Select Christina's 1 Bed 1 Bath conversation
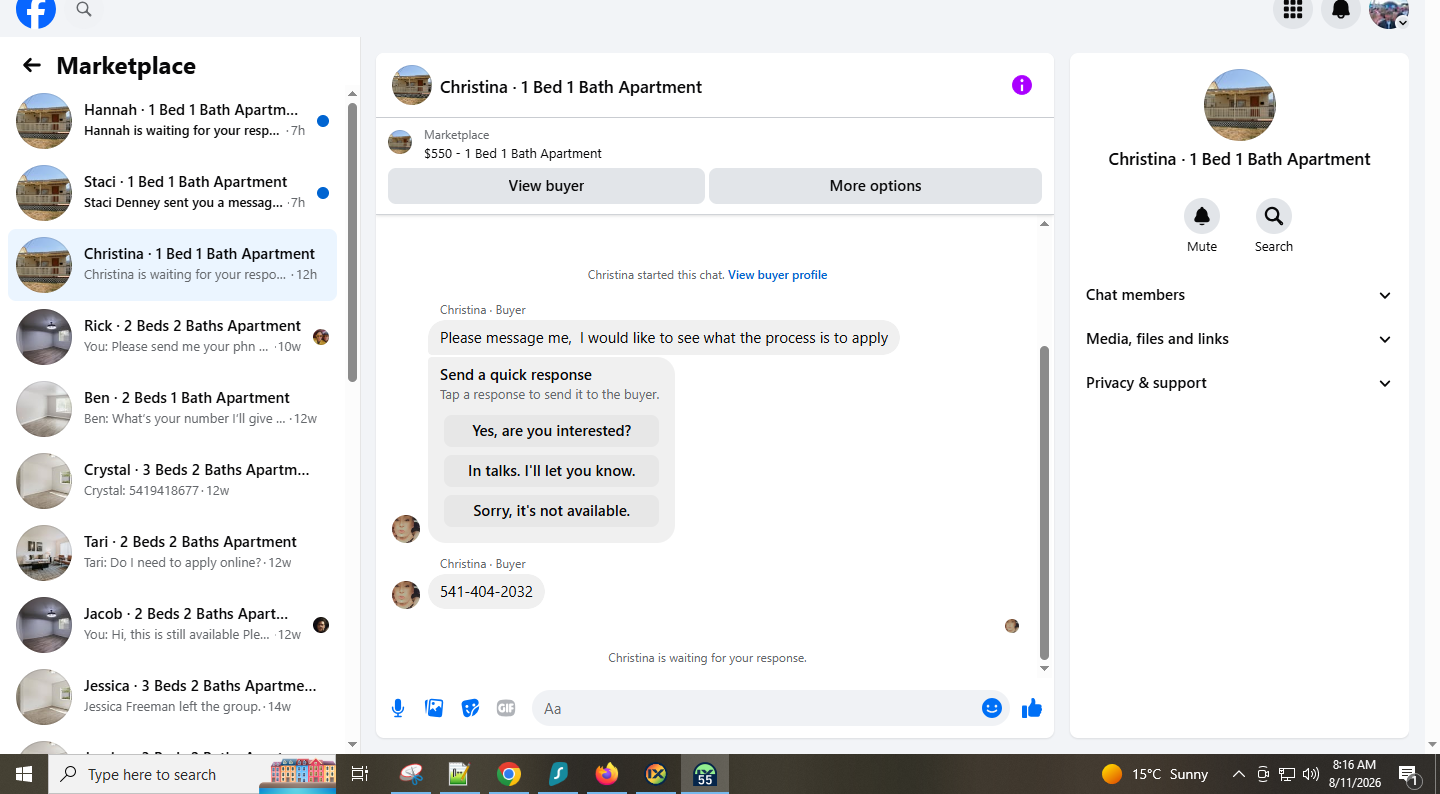This screenshot has width=1440, height=794. coord(172,265)
